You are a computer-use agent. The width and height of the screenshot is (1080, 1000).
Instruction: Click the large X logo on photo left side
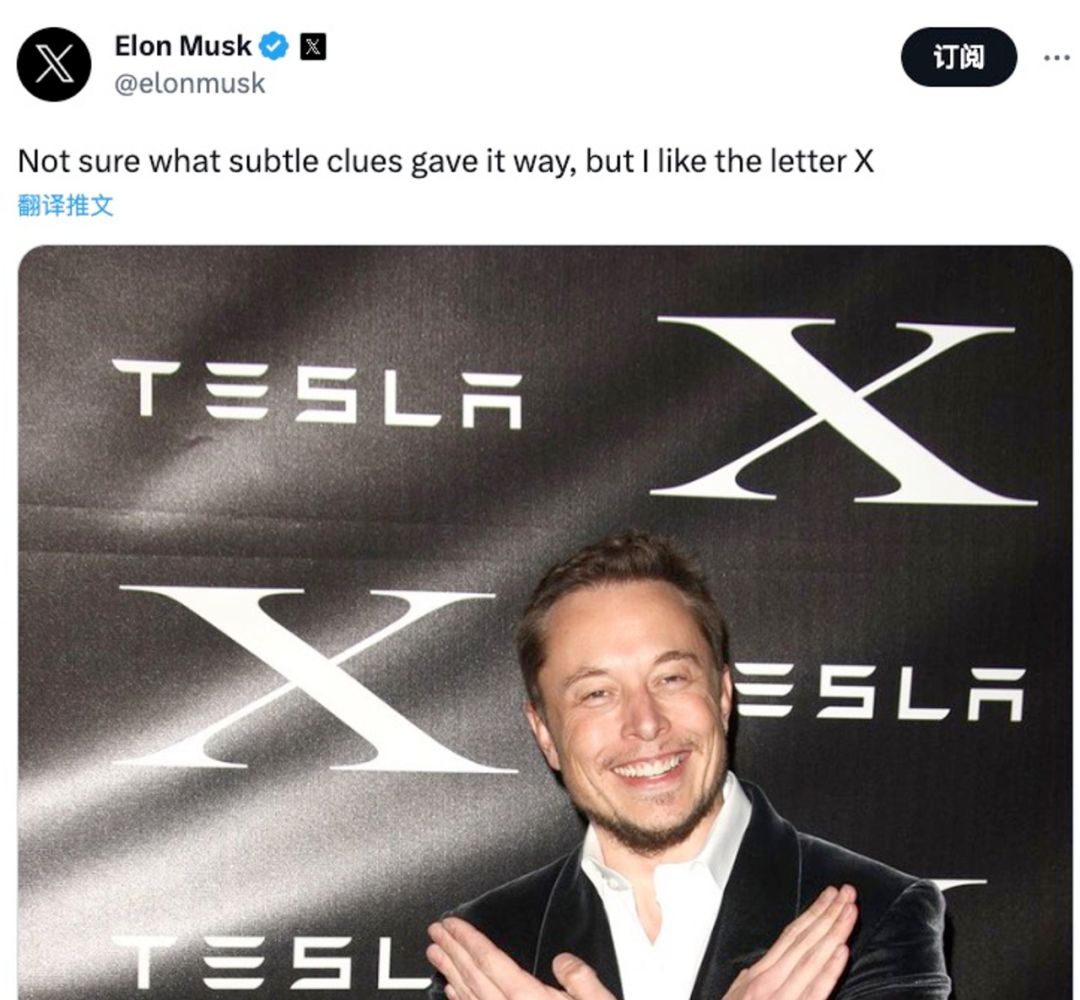click(x=315, y=678)
